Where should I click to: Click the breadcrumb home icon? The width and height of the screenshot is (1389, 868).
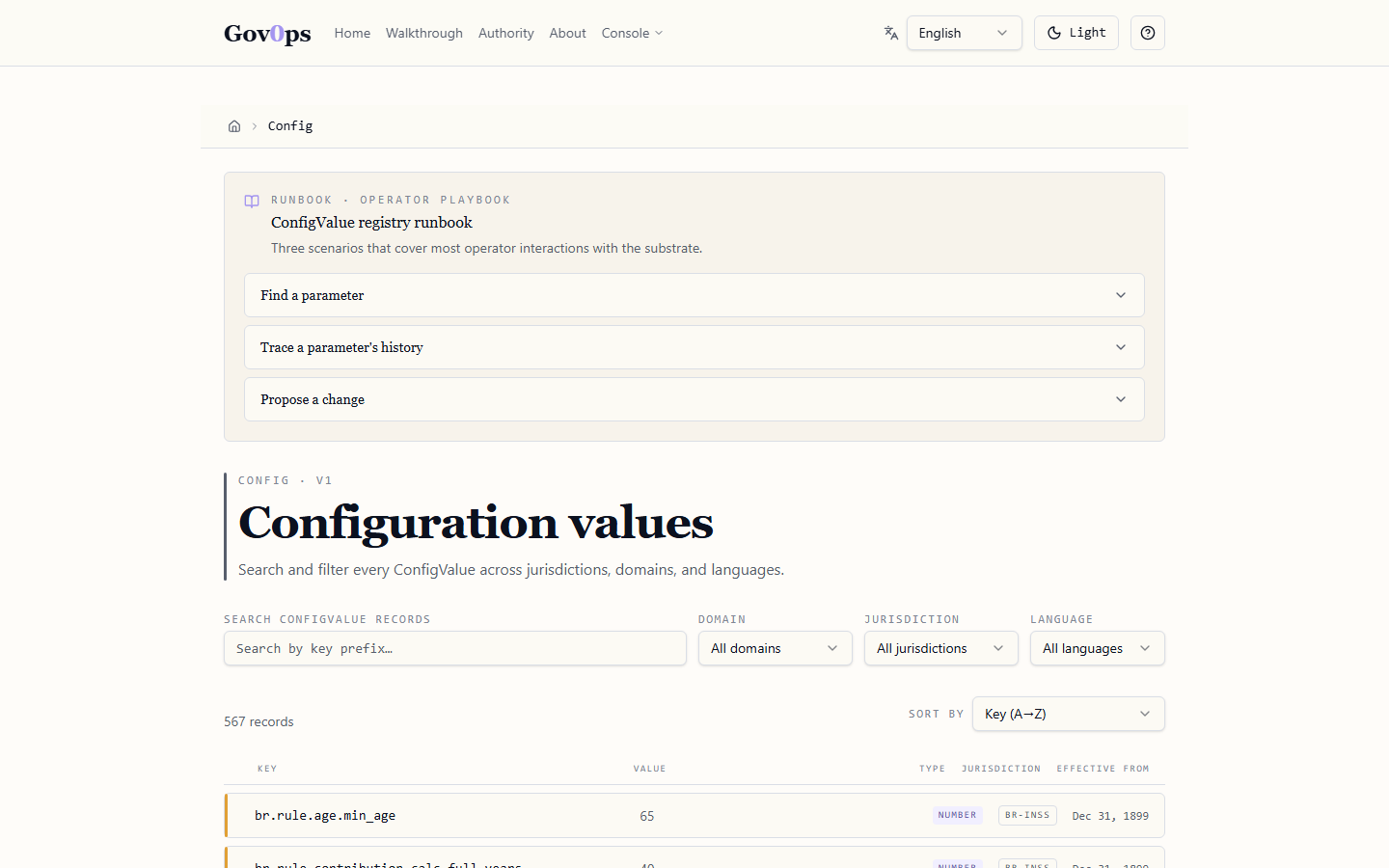pyautogui.click(x=234, y=126)
